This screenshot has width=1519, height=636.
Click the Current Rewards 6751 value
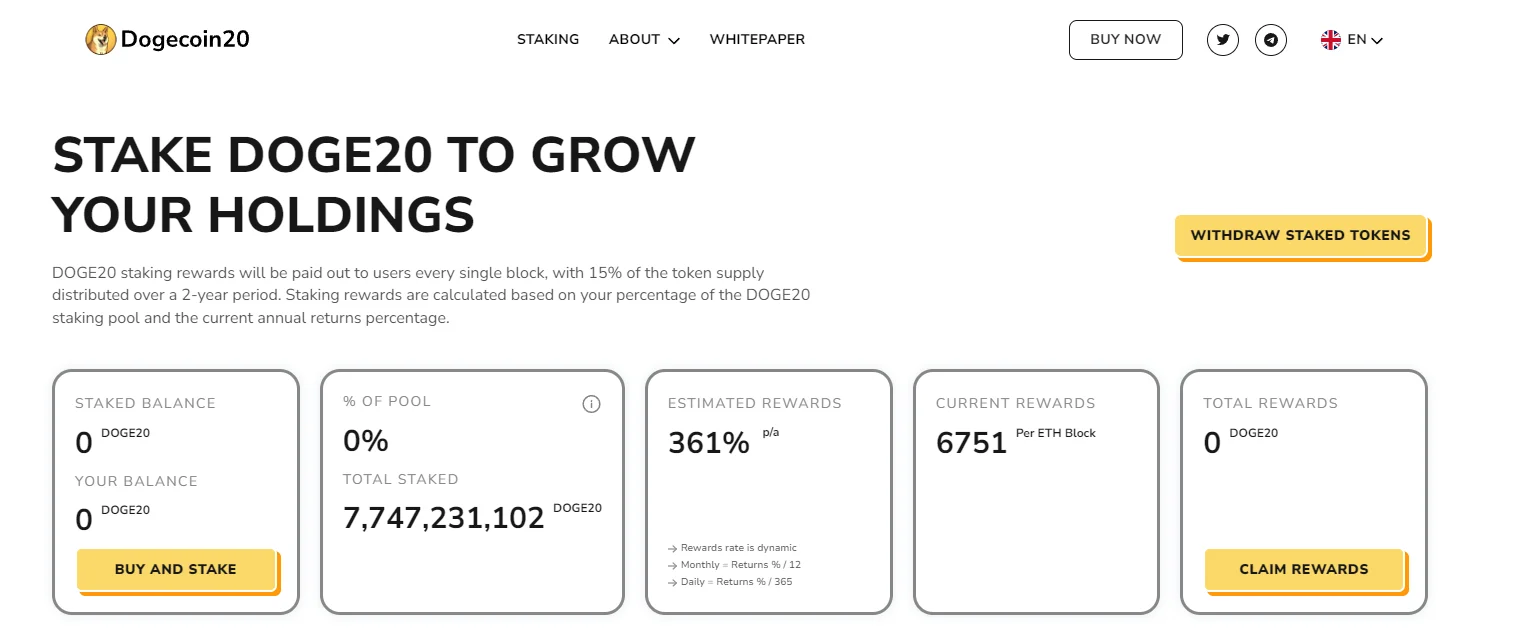[971, 442]
